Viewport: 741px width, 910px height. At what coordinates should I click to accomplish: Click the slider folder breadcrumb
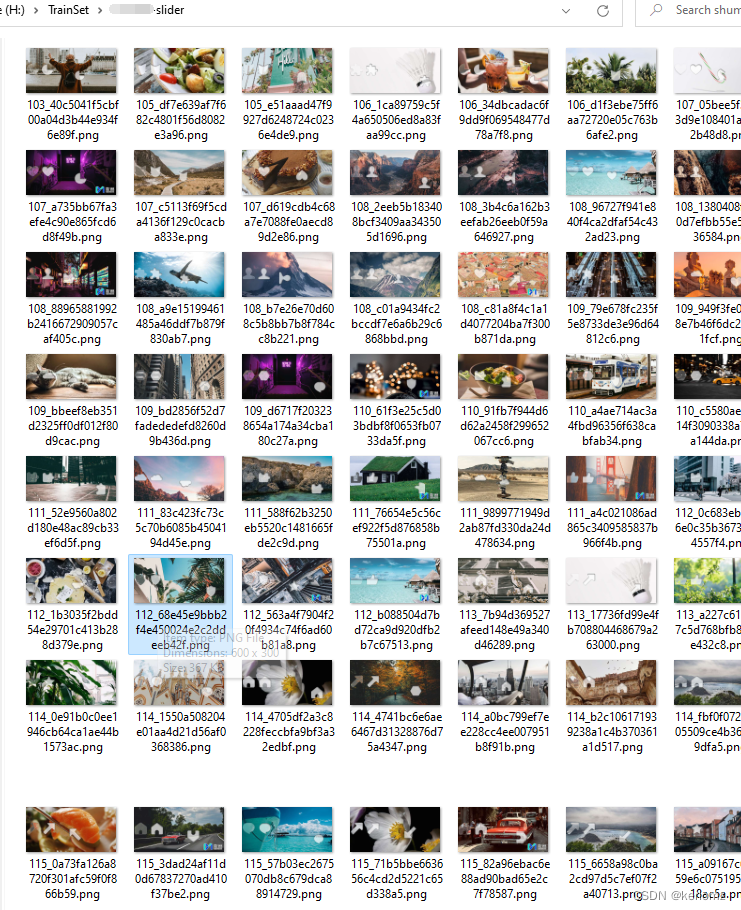[147, 10]
